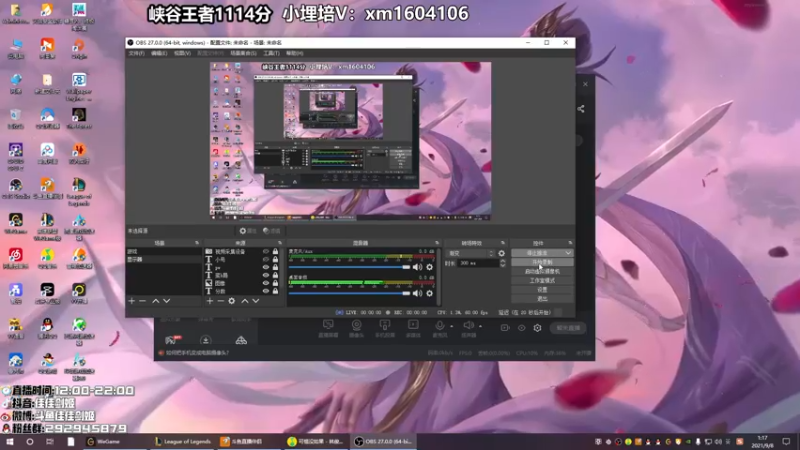Move the scene down in the Scenes panel
Screen dimensions: 800x450
(x=166, y=301)
